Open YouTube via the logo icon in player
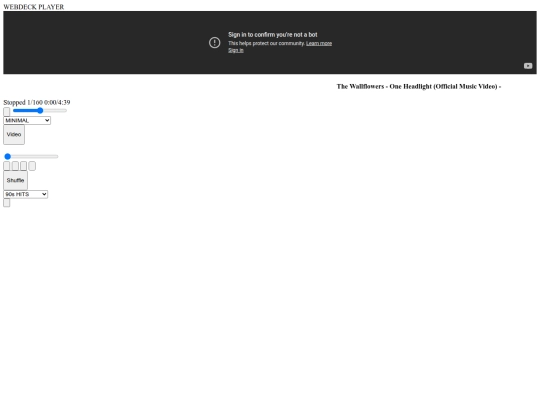This screenshot has width=540, height=405. [x=528, y=66]
